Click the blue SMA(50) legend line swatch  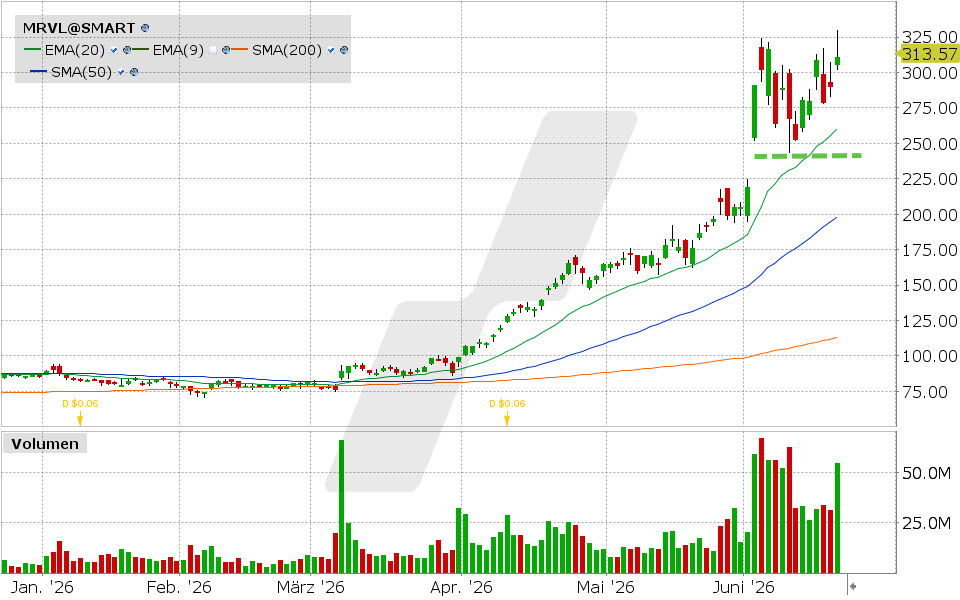[39, 72]
